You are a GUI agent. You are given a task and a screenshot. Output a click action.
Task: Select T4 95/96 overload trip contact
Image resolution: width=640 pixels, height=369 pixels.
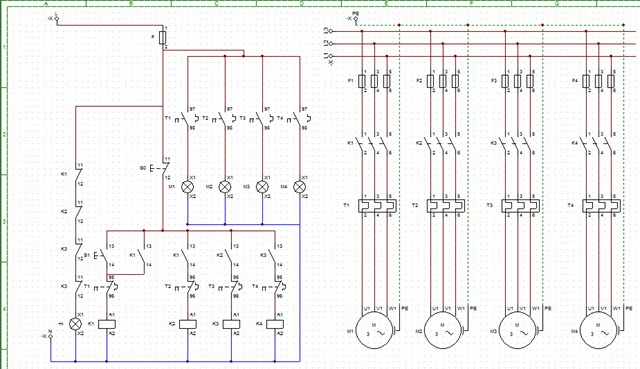(275, 287)
